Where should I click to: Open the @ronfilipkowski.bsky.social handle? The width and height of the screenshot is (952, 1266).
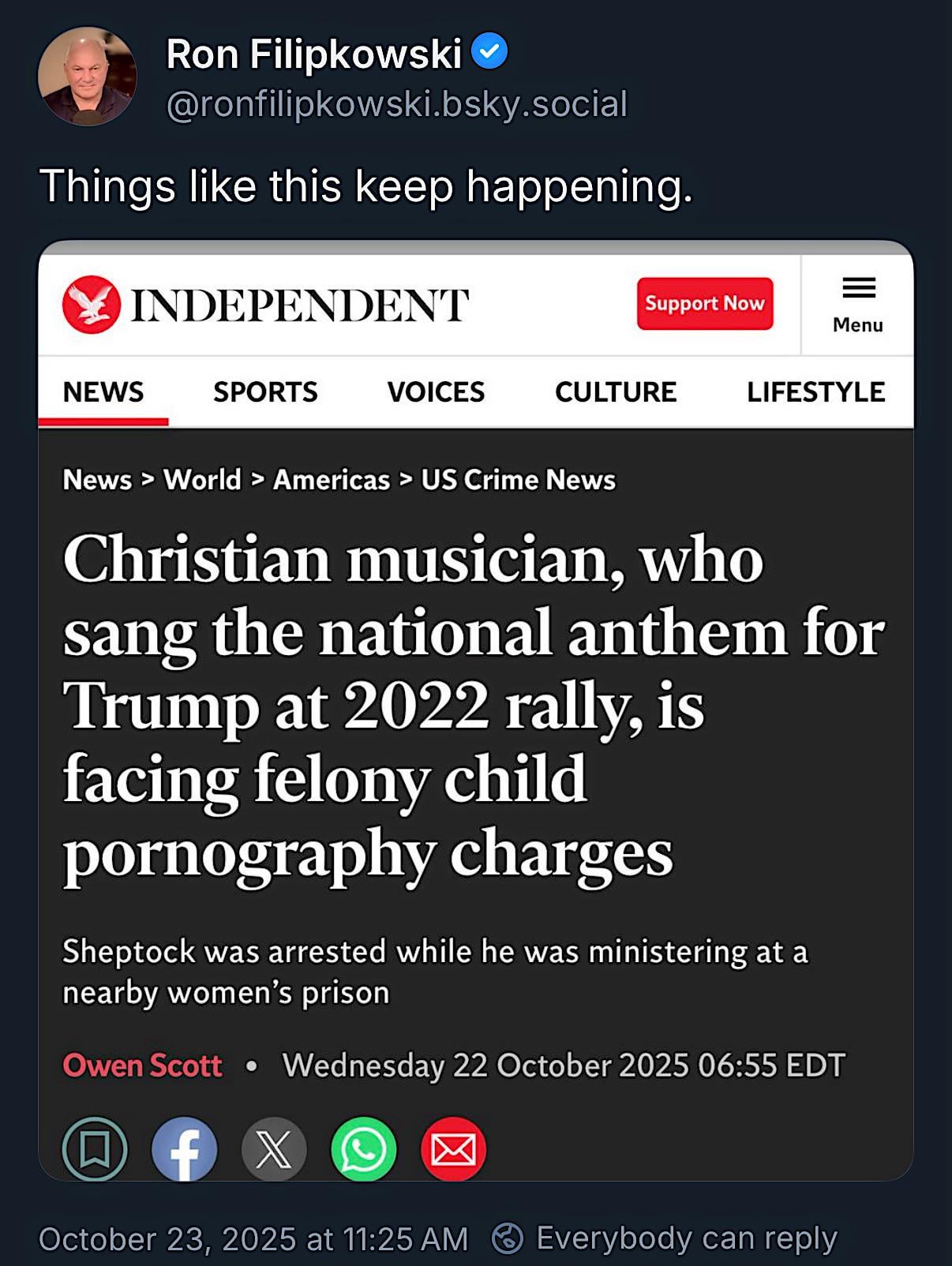tap(397, 105)
